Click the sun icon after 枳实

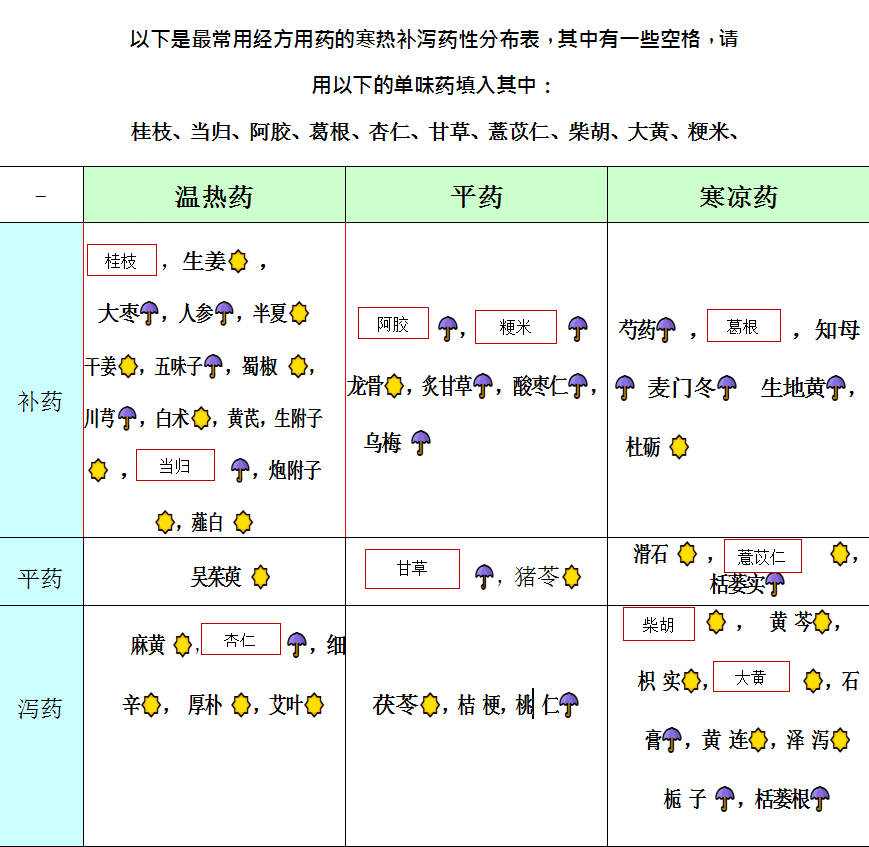[691, 681]
